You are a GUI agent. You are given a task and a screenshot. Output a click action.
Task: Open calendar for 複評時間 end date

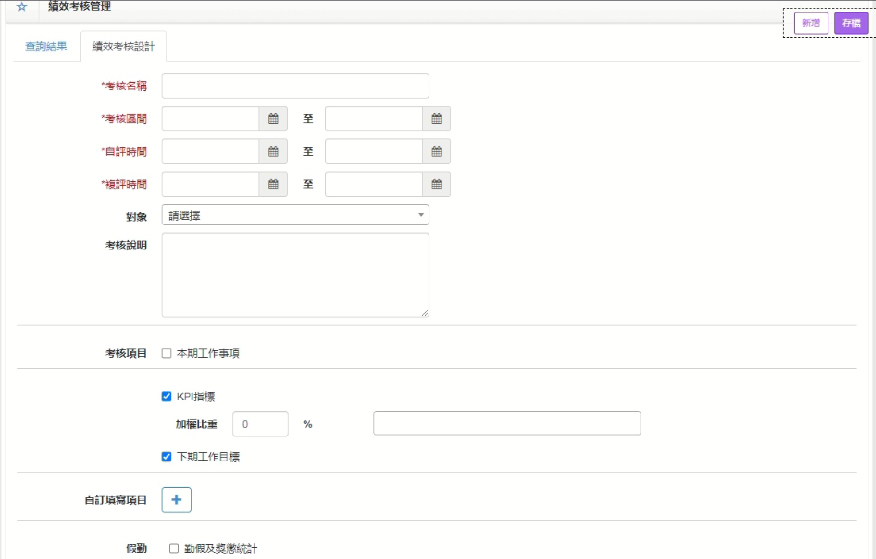pos(437,184)
